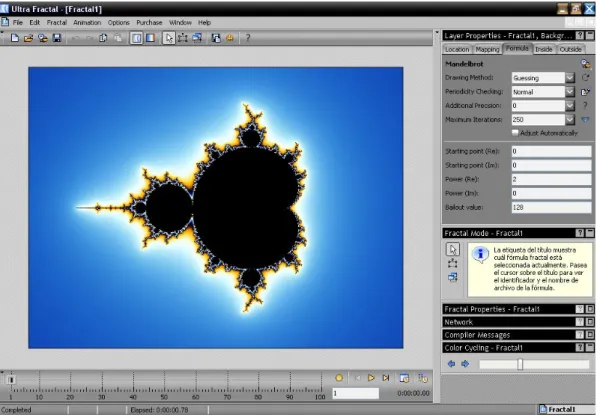Click the Starting point (Re) input field

pos(551,151)
